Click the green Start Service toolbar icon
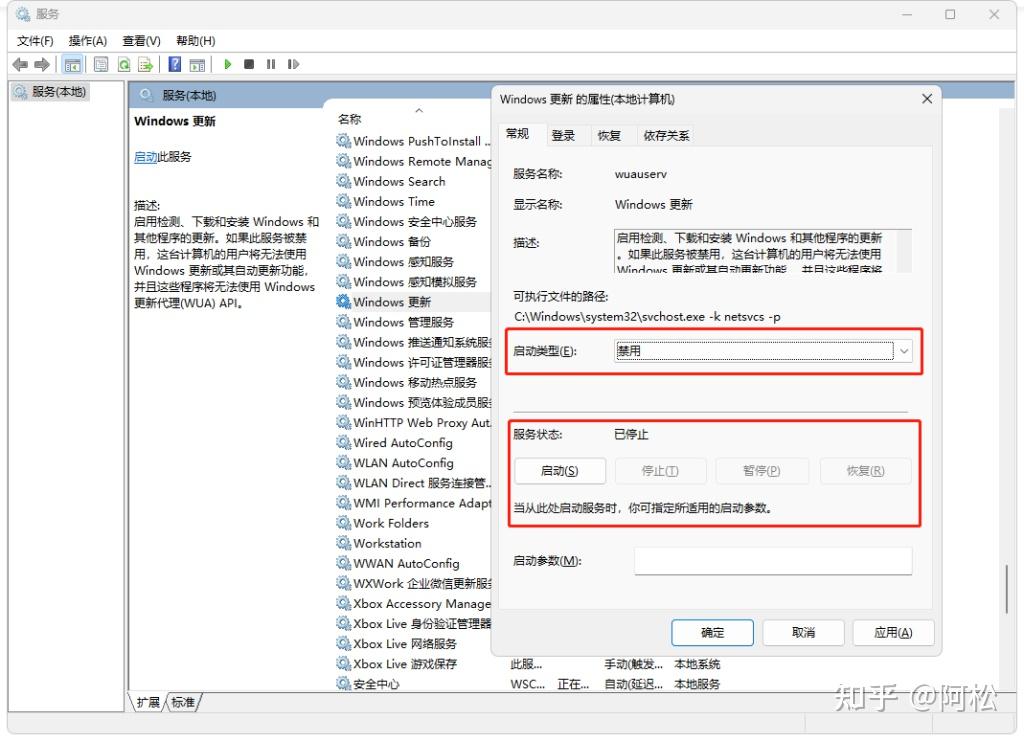The image size is (1024, 741). pyautogui.click(x=228, y=64)
